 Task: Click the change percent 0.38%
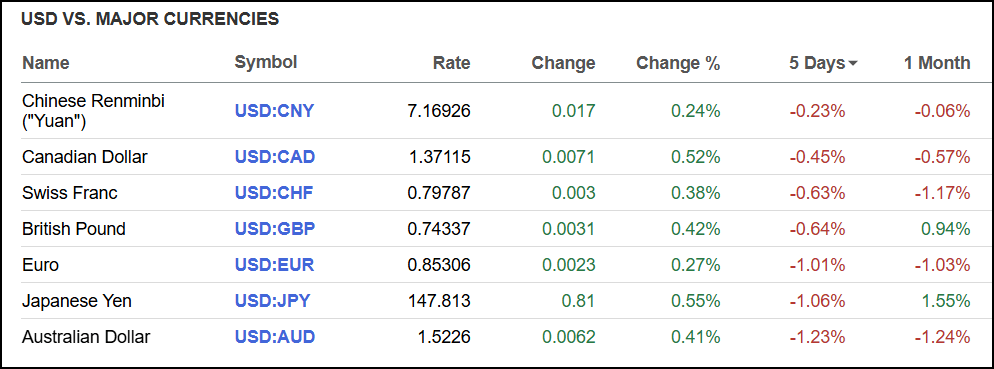pos(696,193)
